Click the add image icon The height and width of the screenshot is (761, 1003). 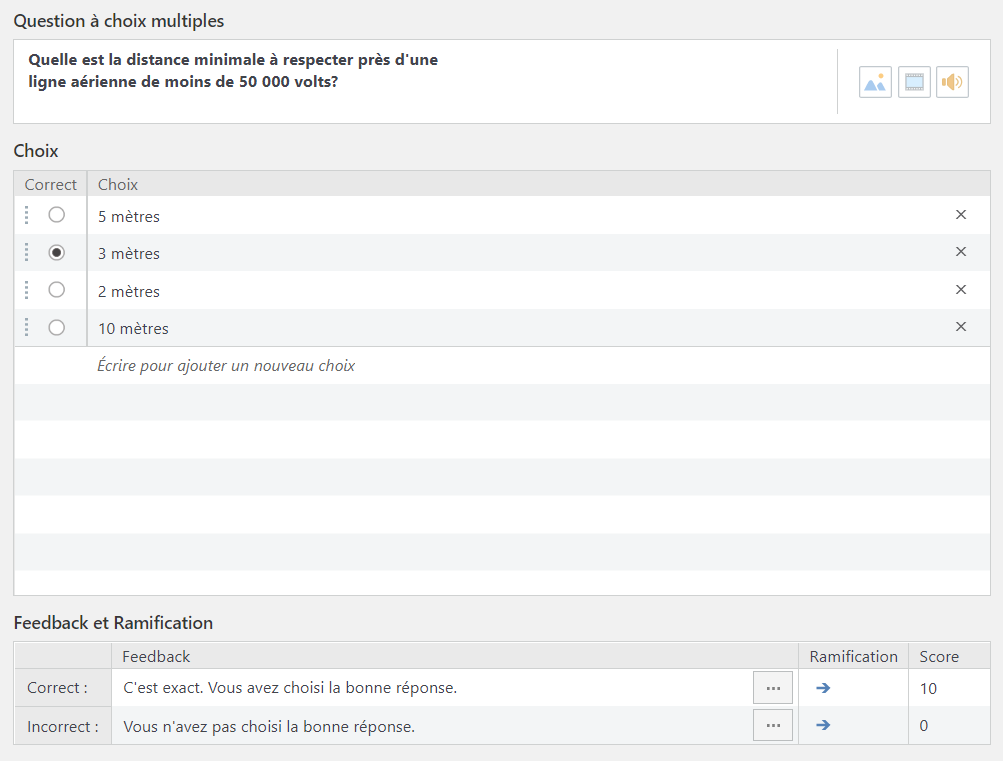[875, 82]
